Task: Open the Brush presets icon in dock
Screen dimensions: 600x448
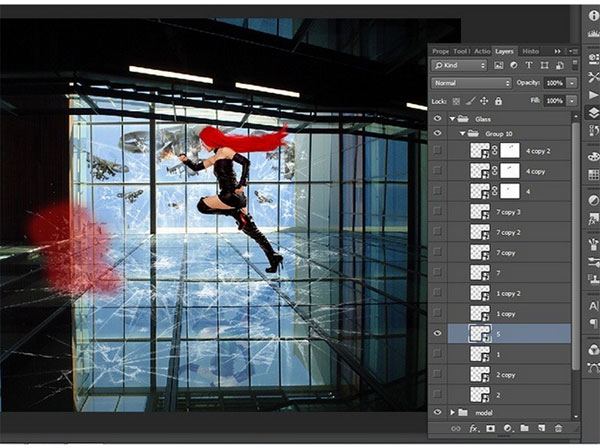Action: coord(593,243)
